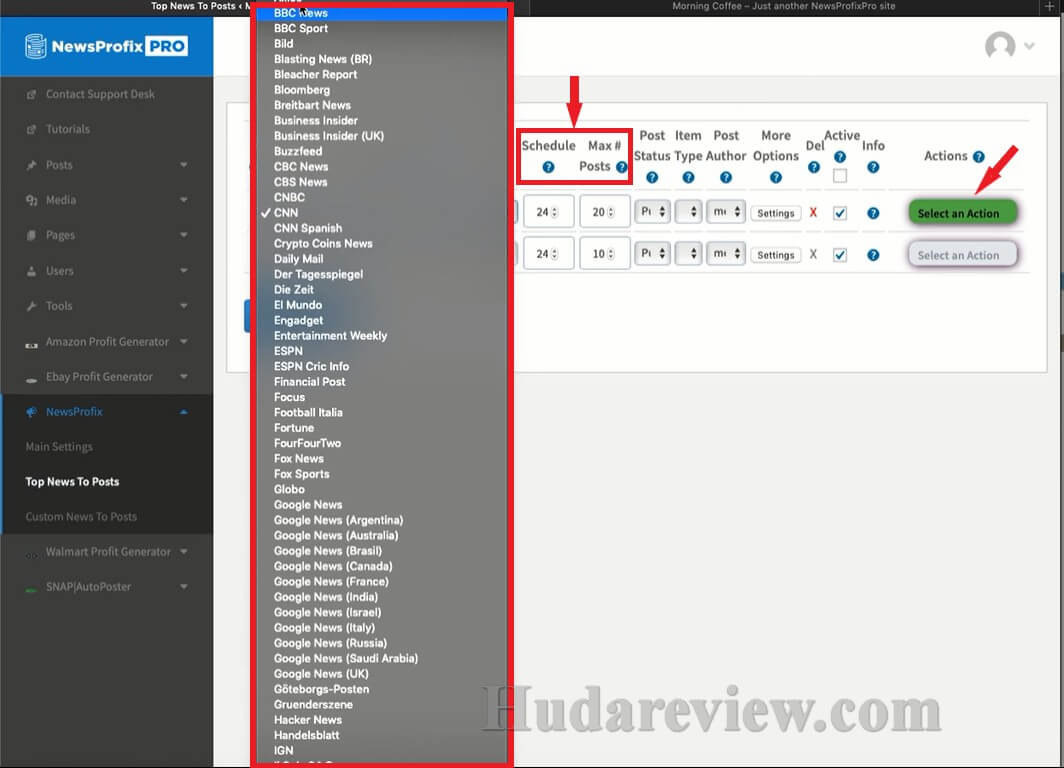The width and height of the screenshot is (1064, 768).
Task: Open Settings for first feed row
Action: coord(776,213)
